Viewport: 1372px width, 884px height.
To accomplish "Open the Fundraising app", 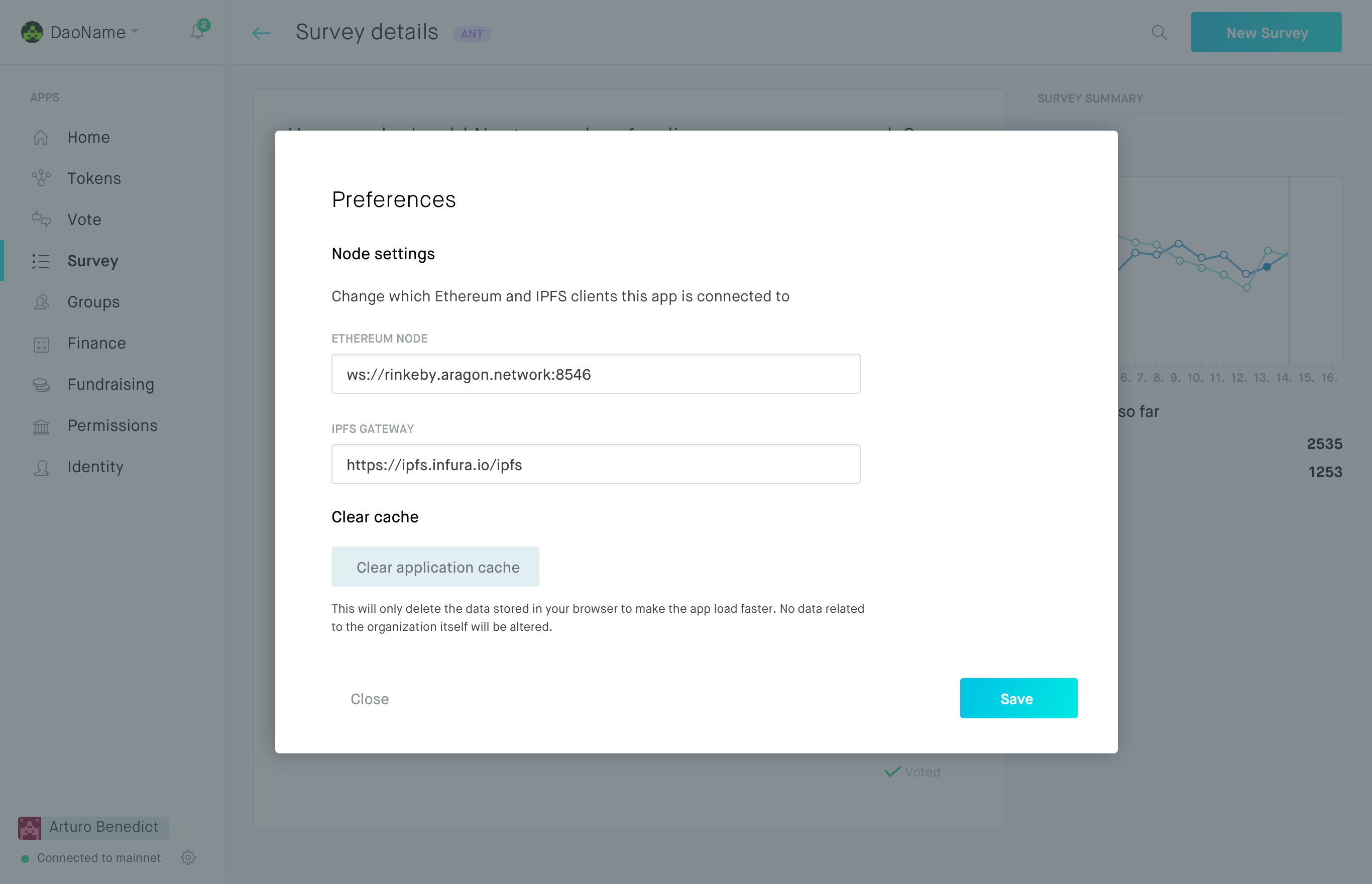I will pos(110,384).
